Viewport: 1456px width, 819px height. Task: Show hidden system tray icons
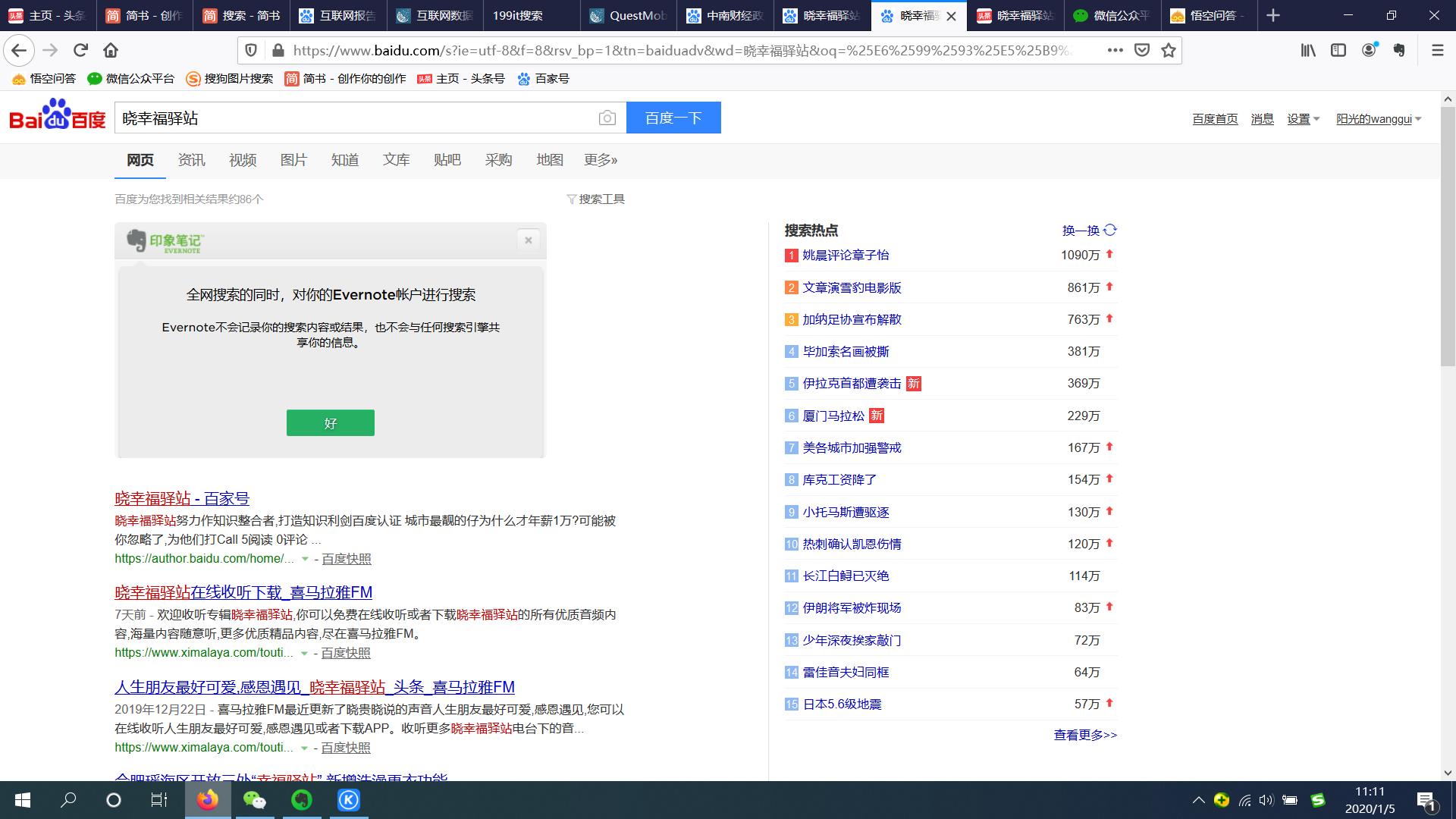1199,800
